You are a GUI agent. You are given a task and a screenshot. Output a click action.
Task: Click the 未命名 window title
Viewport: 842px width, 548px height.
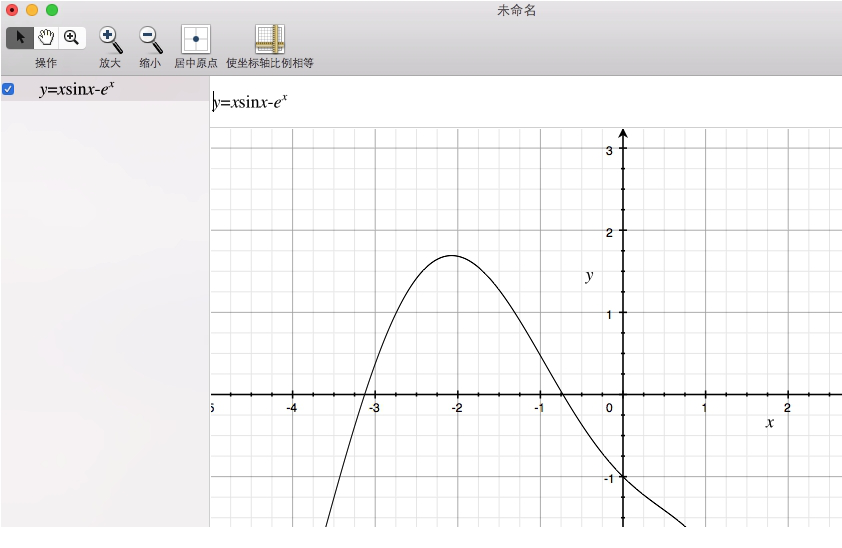click(517, 10)
